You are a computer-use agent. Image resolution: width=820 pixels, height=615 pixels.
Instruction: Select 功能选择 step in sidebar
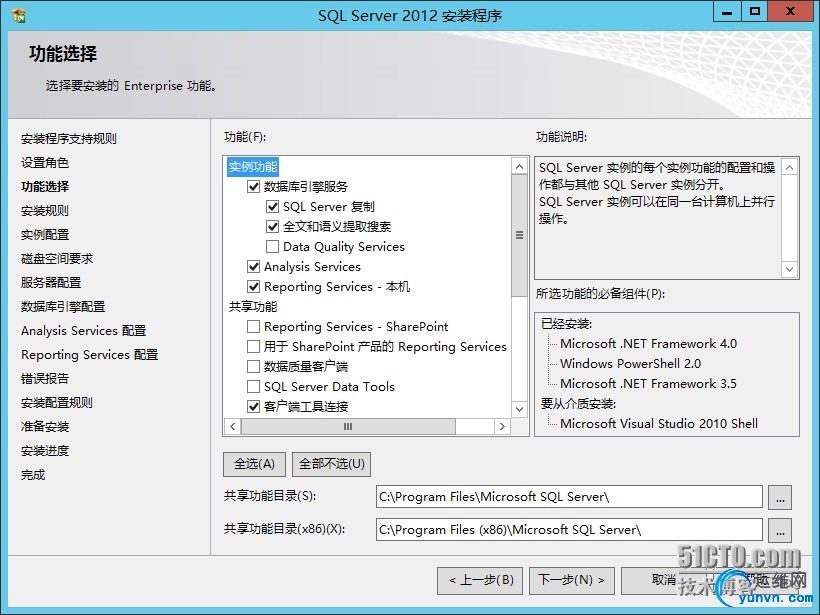45,187
